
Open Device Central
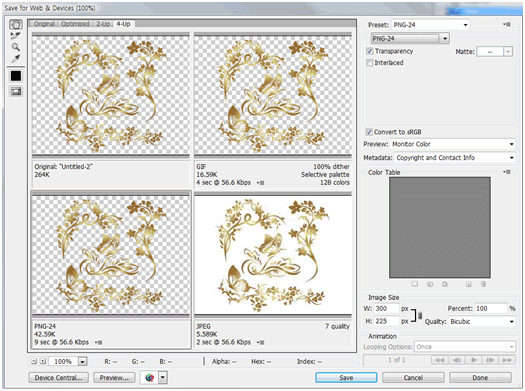tap(59, 378)
